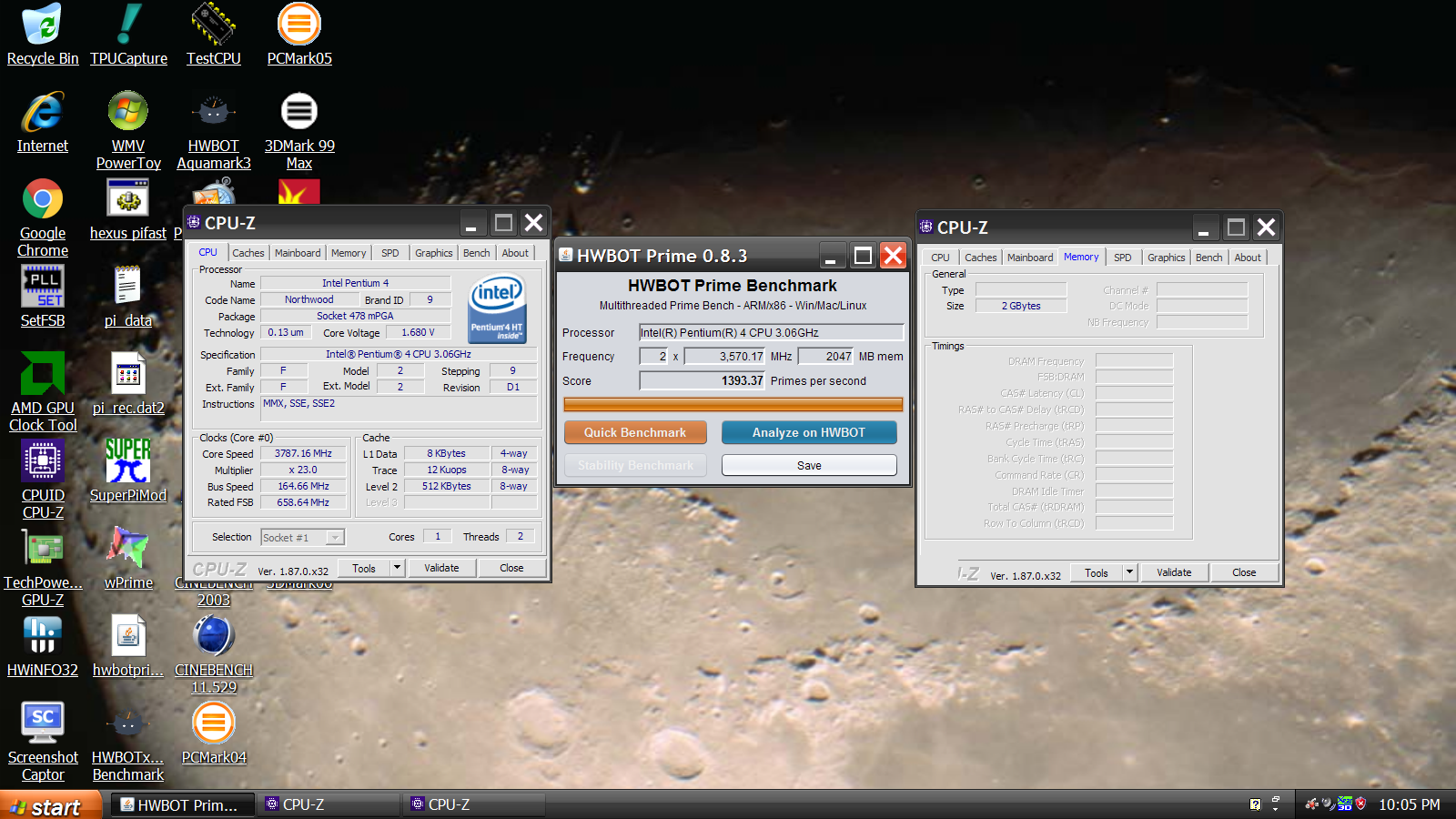Switch to HWBOT Prime taskbar button
The width and height of the screenshot is (1456, 819).
tap(182, 804)
